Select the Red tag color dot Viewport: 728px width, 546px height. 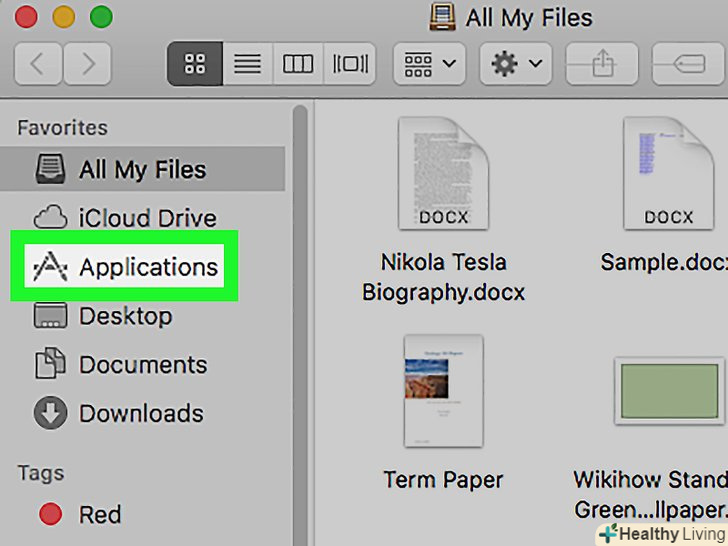(x=50, y=515)
